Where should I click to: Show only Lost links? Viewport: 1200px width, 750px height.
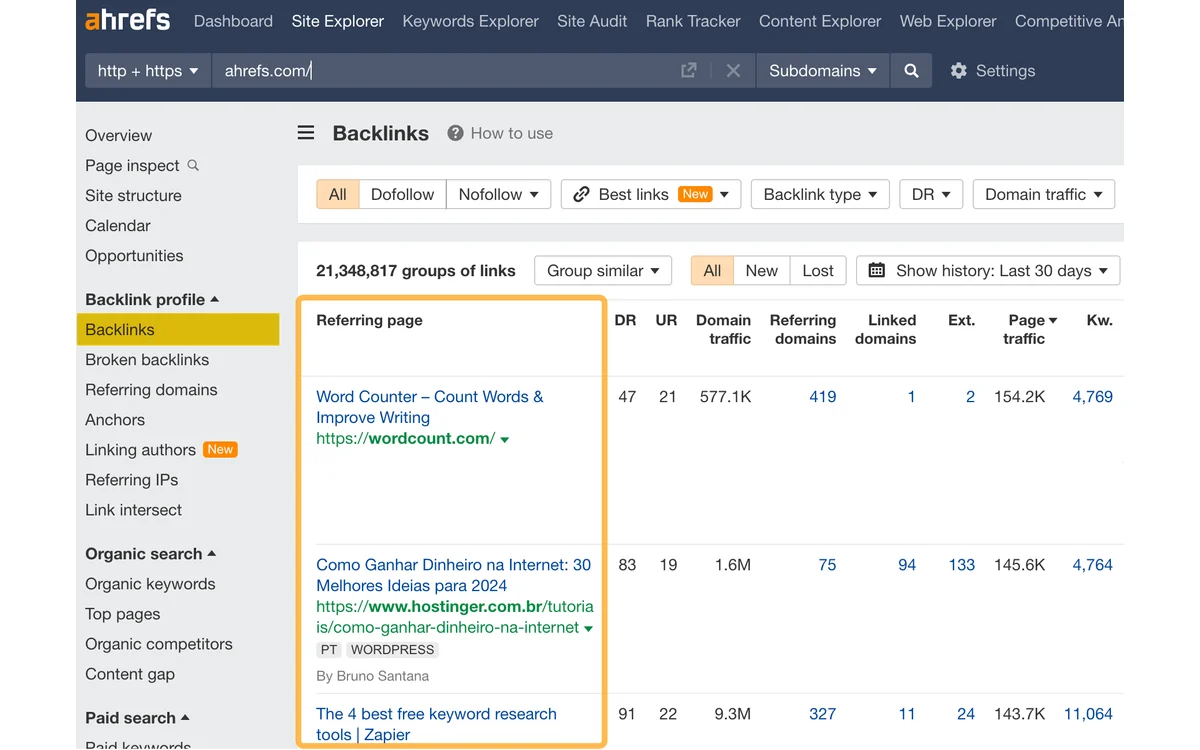coord(818,270)
